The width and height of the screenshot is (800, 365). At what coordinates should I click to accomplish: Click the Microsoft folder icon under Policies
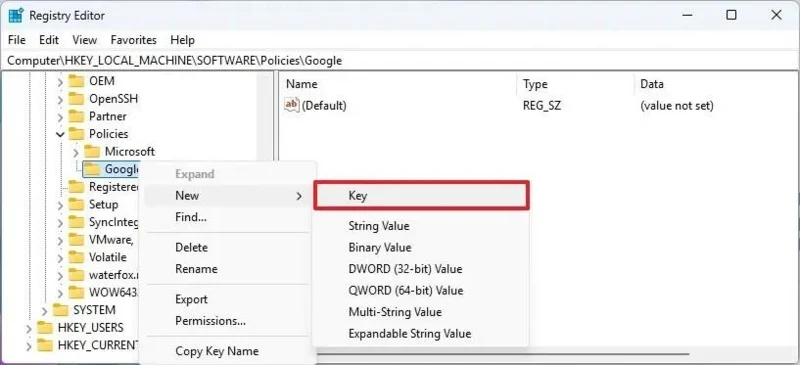92,152
